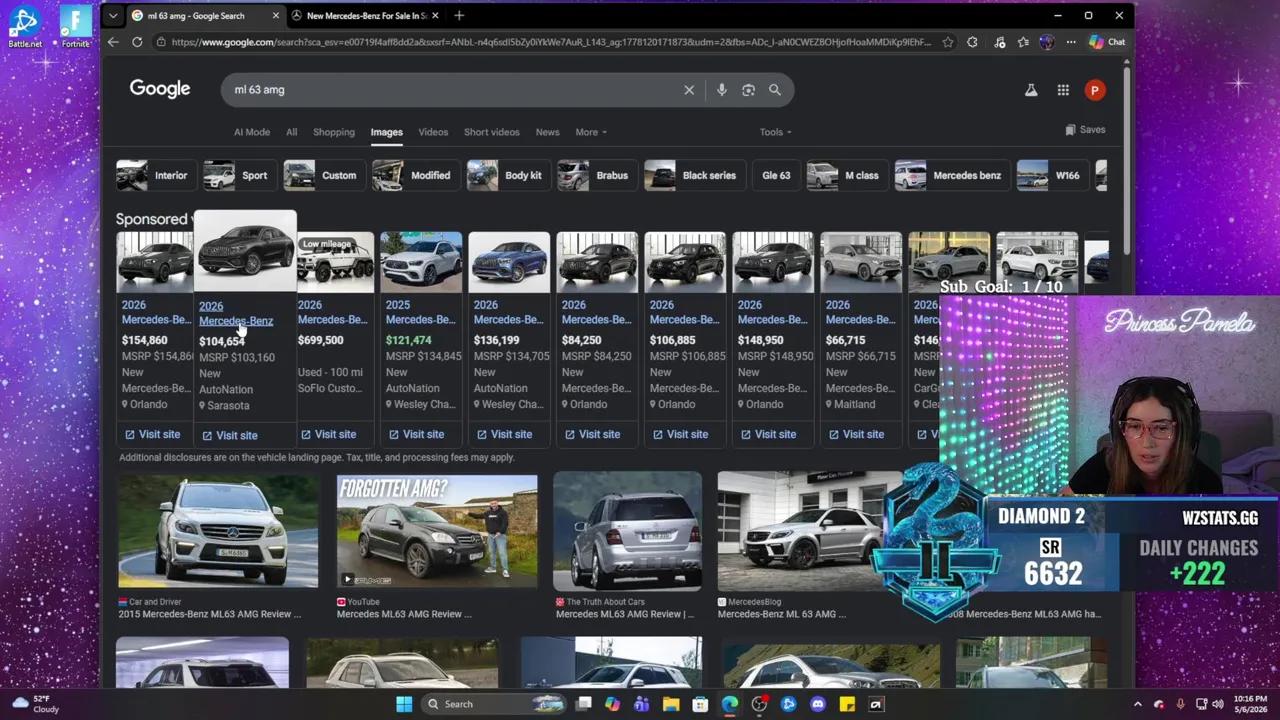
Task: Open the browser extensions menu
Action: [973, 42]
